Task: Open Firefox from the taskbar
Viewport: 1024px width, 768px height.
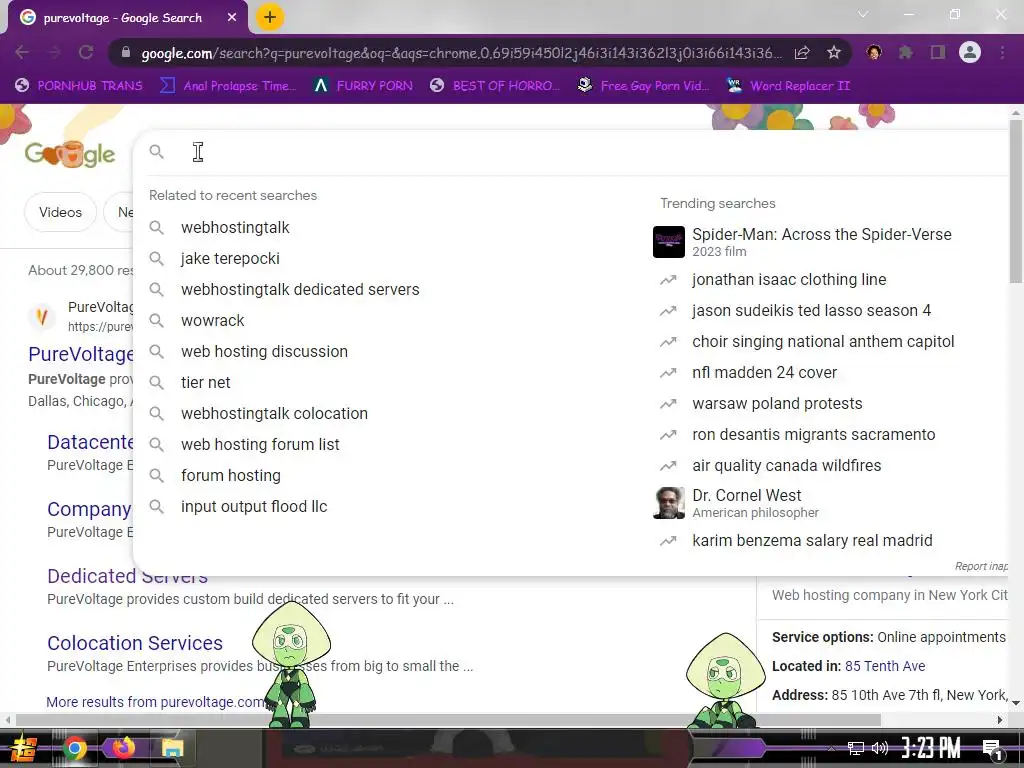Action: 123,748
